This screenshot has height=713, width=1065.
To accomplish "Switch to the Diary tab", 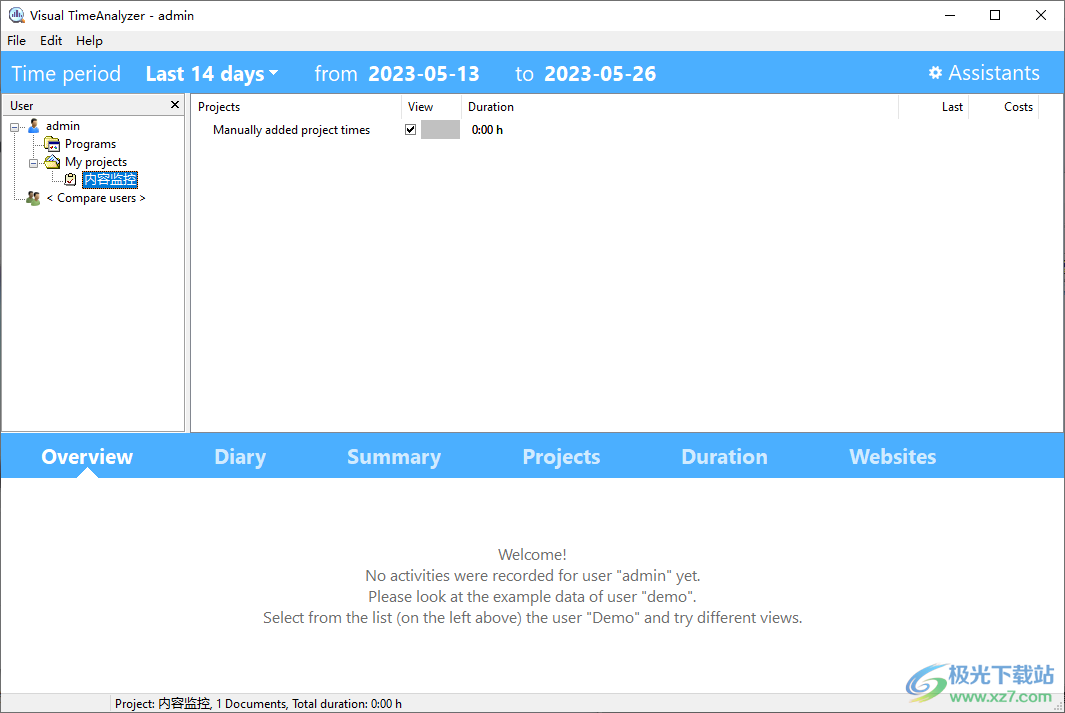I will coord(239,456).
